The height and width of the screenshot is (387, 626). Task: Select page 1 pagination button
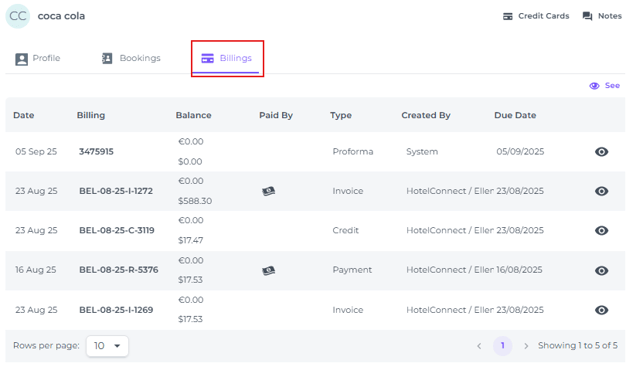click(502, 346)
